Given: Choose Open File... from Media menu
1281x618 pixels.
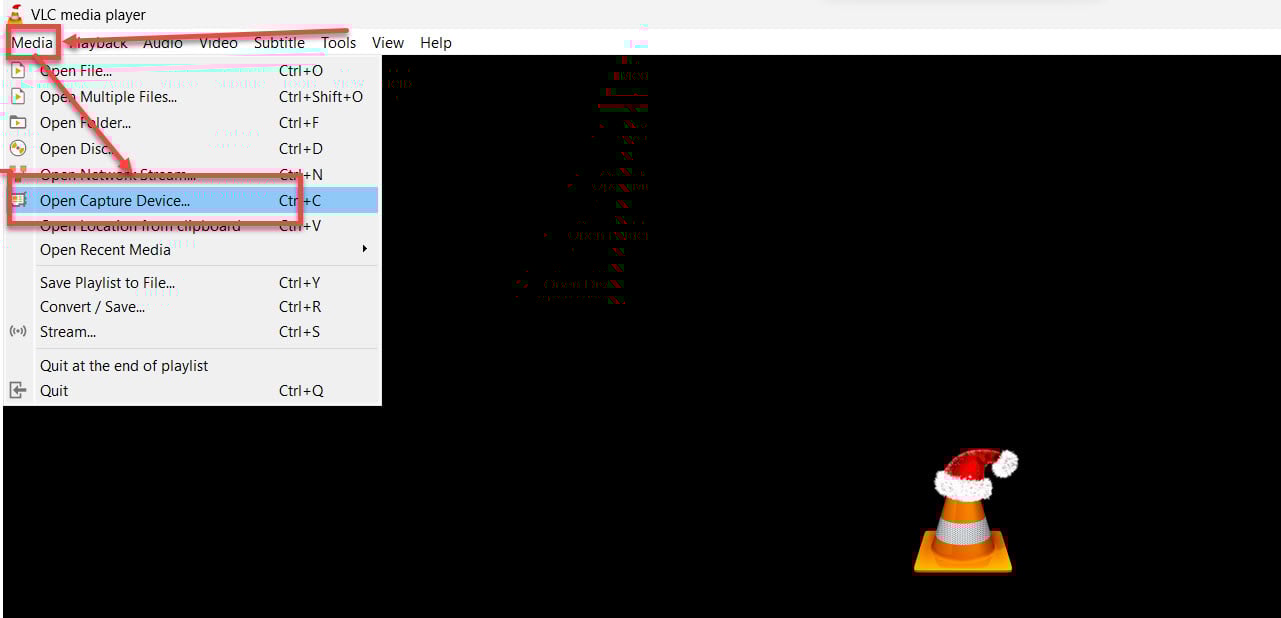Looking at the screenshot, I should (192, 71).
